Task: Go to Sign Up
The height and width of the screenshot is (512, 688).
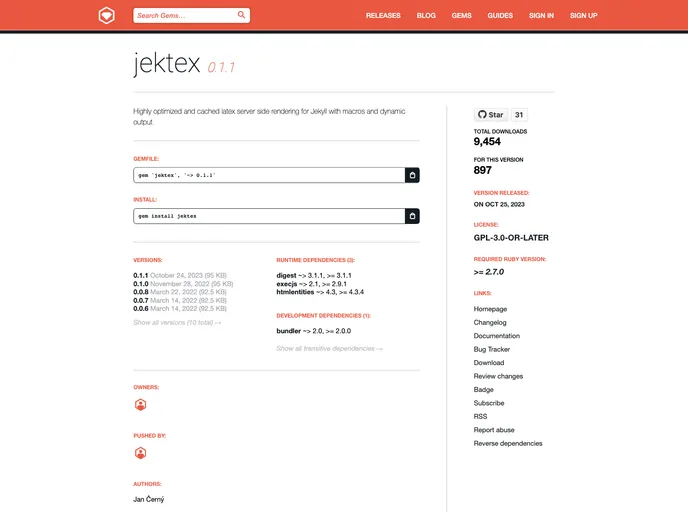Action: pyautogui.click(x=584, y=15)
